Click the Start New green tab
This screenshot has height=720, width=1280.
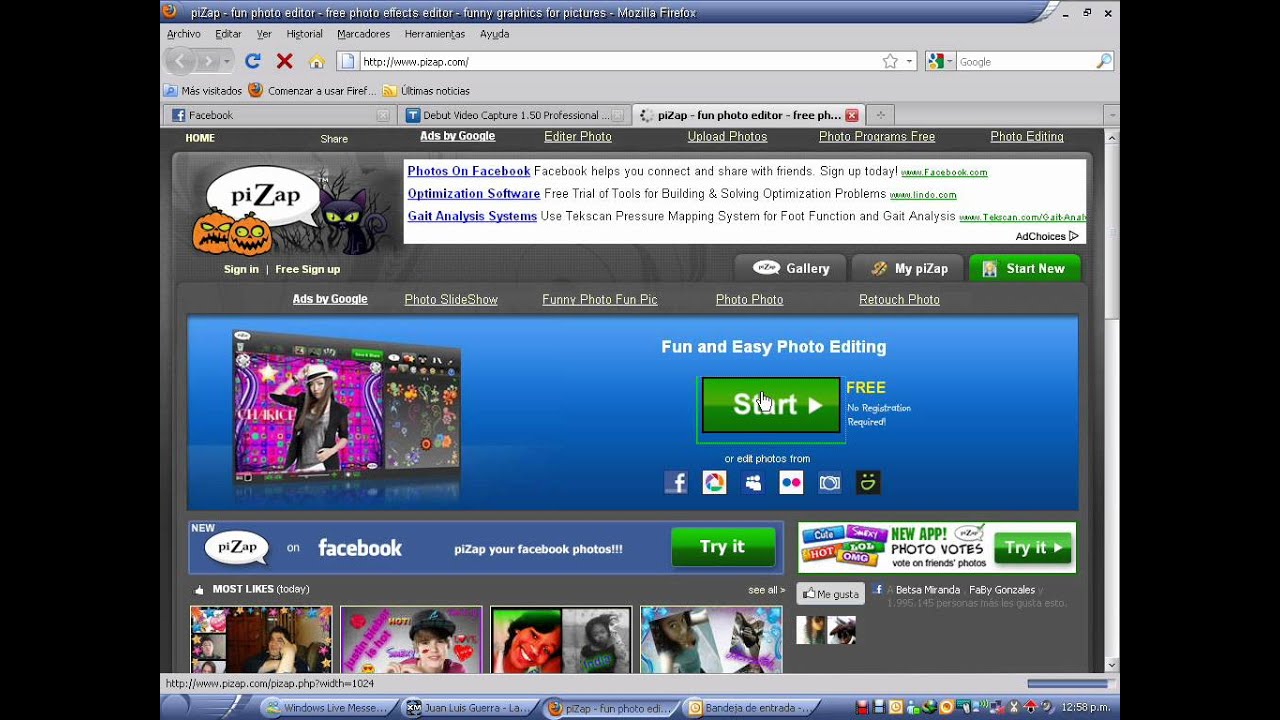tap(1024, 268)
